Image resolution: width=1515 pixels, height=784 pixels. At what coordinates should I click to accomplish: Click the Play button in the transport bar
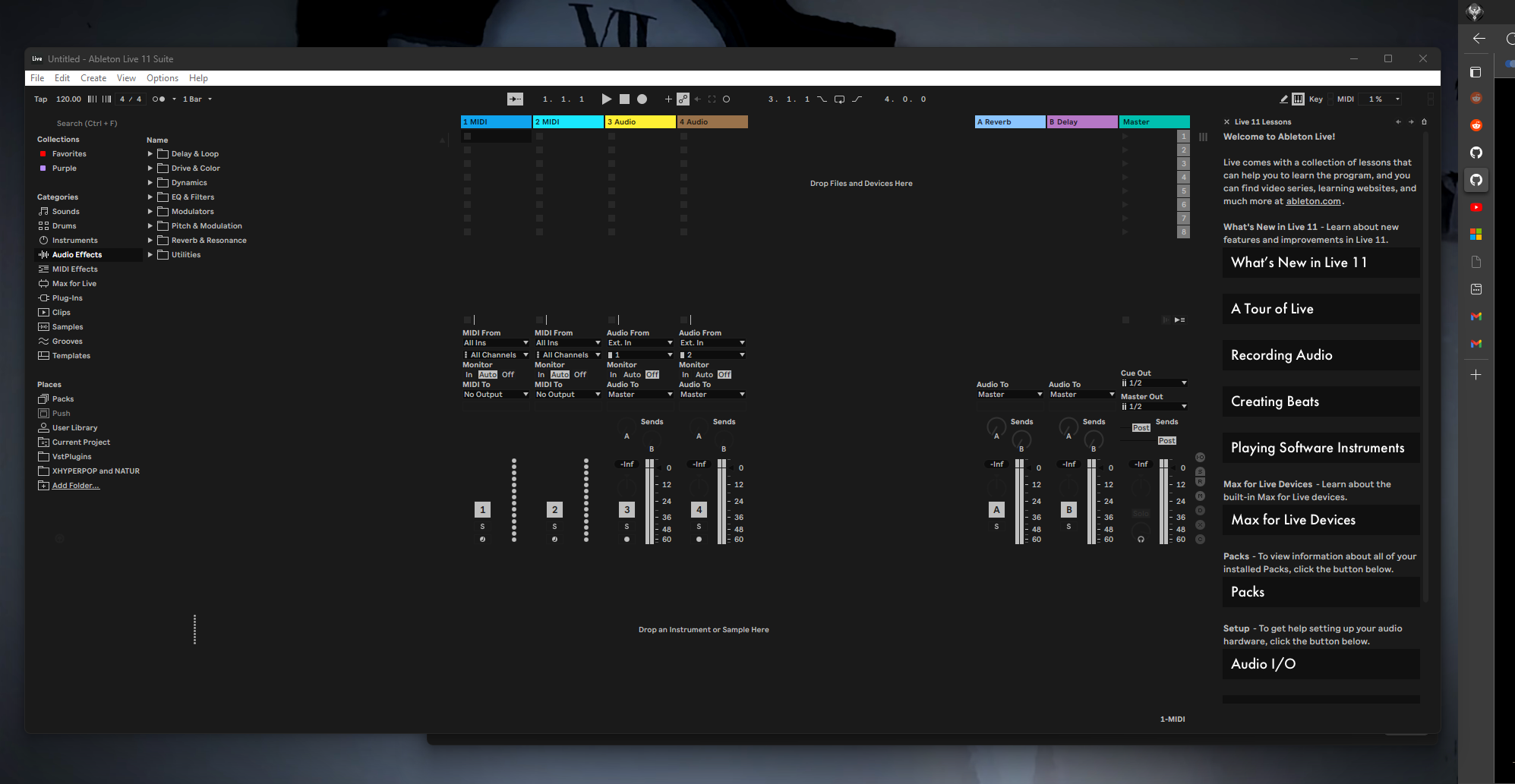pos(606,99)
